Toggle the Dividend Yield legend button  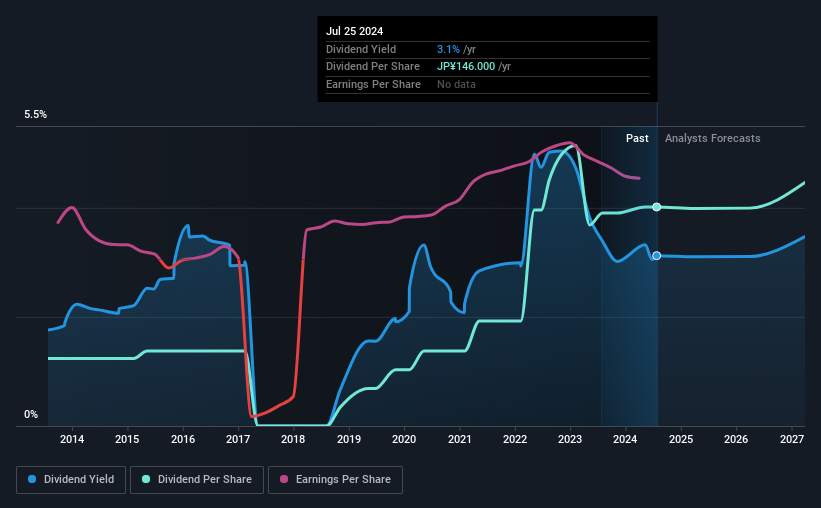(71, 480)
